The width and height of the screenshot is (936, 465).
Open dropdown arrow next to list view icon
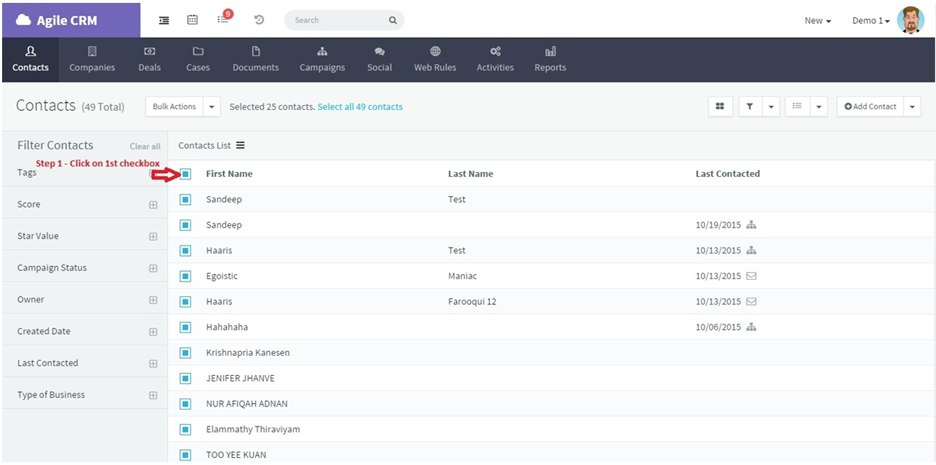(x=818, y=106)
